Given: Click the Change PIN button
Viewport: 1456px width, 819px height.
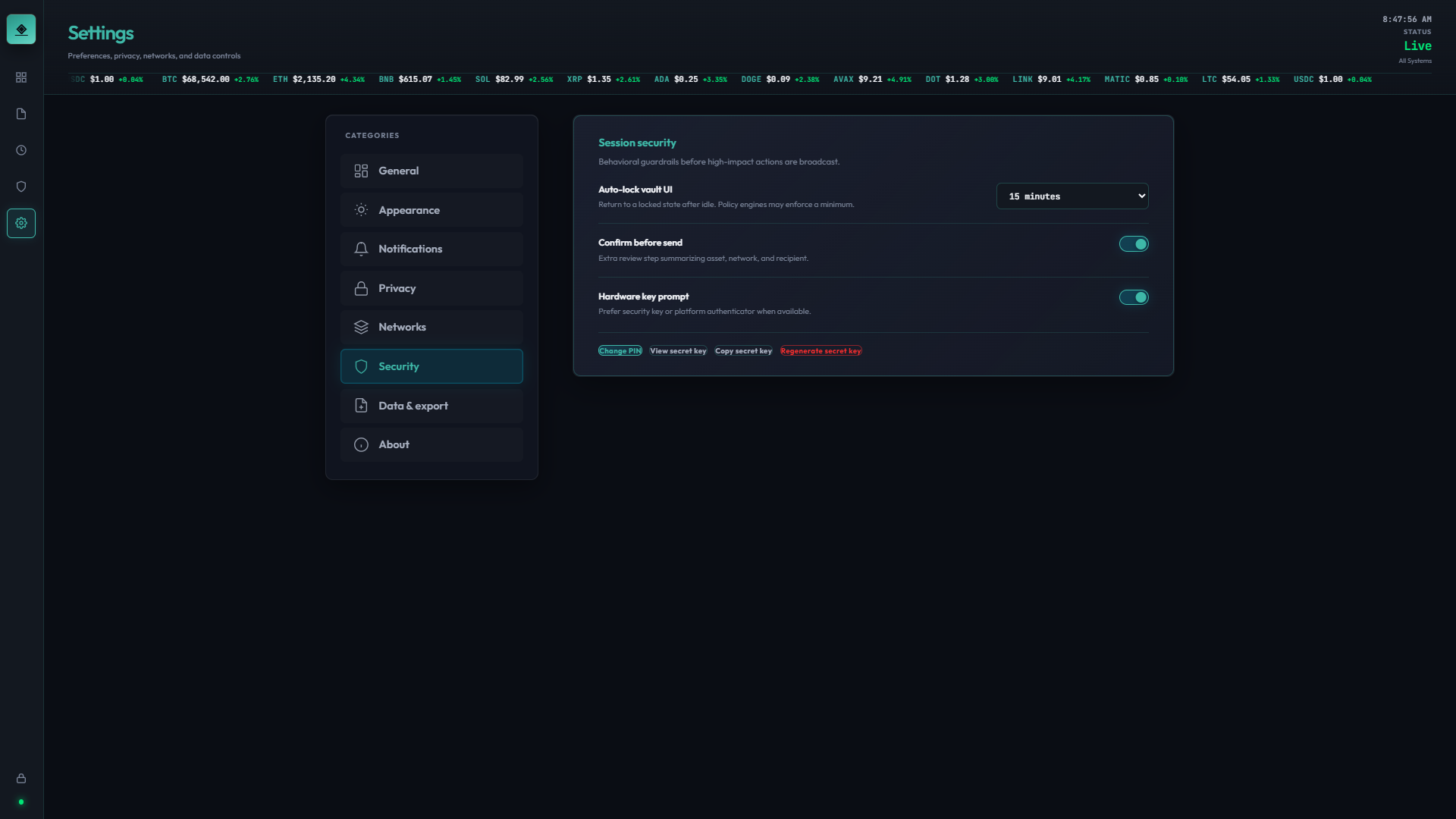Looking at the screenshot, I should pos(620,350).
